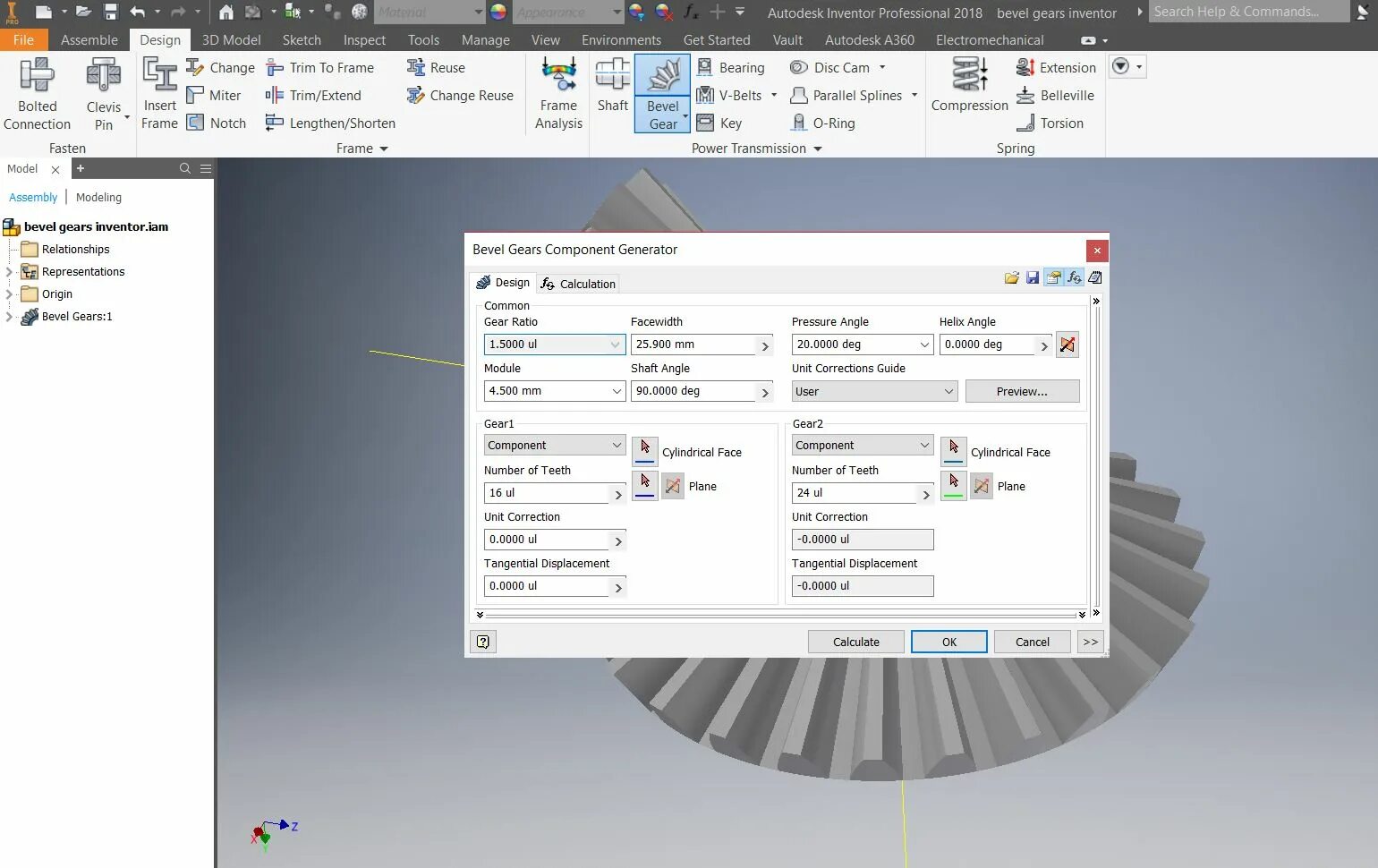Select the O-Ring tool
The image size is (1378, 868).
tap(822, 123)
